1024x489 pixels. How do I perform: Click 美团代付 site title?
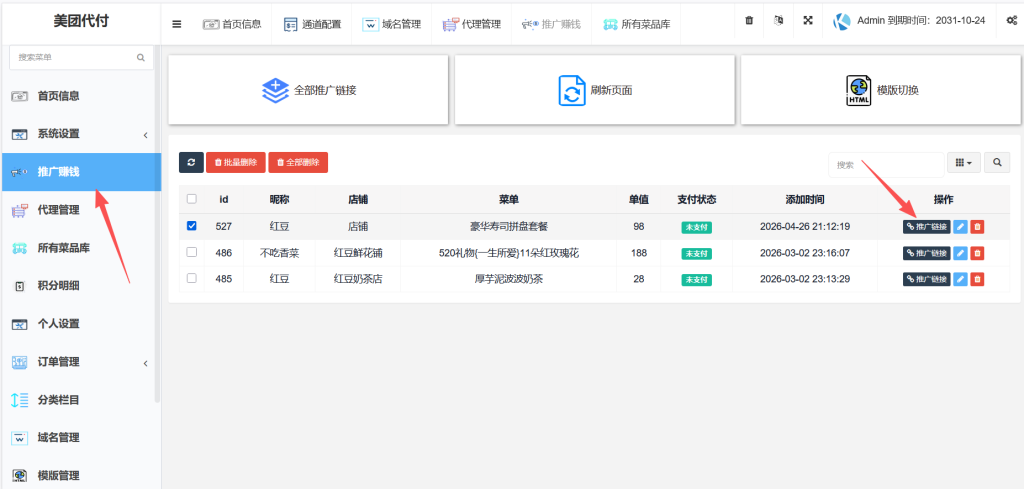[x=81, y=22]
